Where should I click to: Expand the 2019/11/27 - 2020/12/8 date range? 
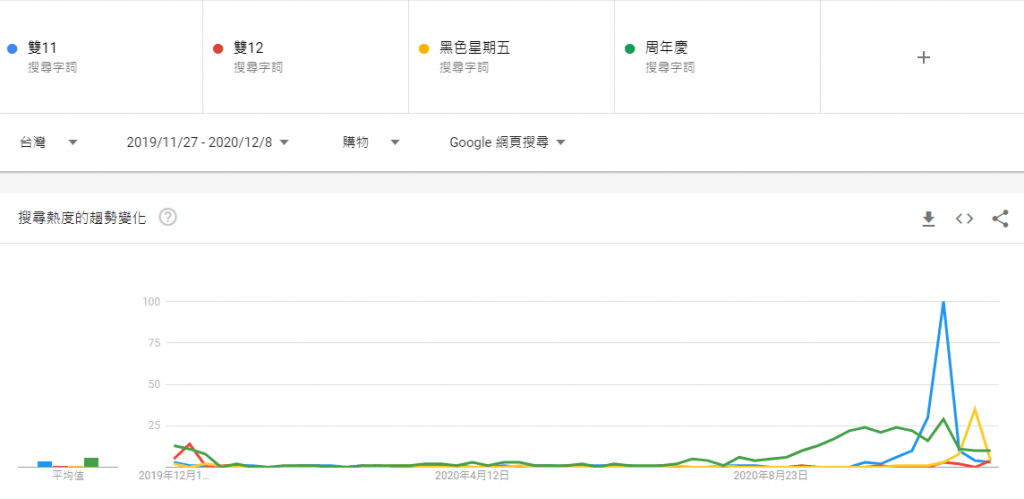[x=208, y=143]
